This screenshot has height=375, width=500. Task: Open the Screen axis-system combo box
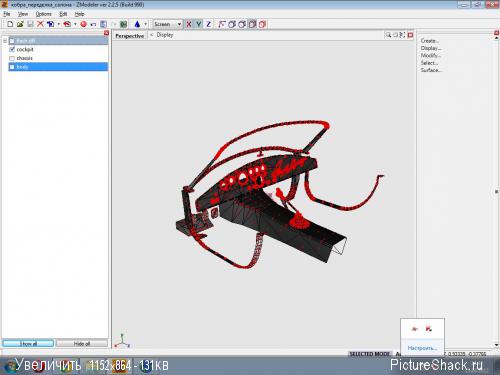[167, 24]
